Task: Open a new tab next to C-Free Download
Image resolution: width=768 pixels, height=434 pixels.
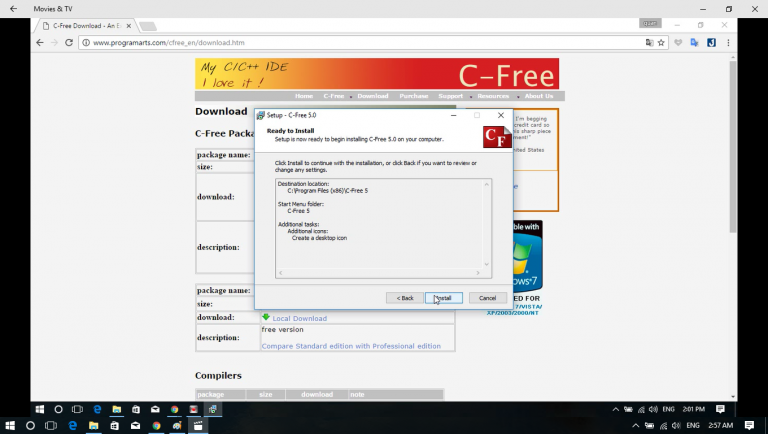Action: (147, 26)
